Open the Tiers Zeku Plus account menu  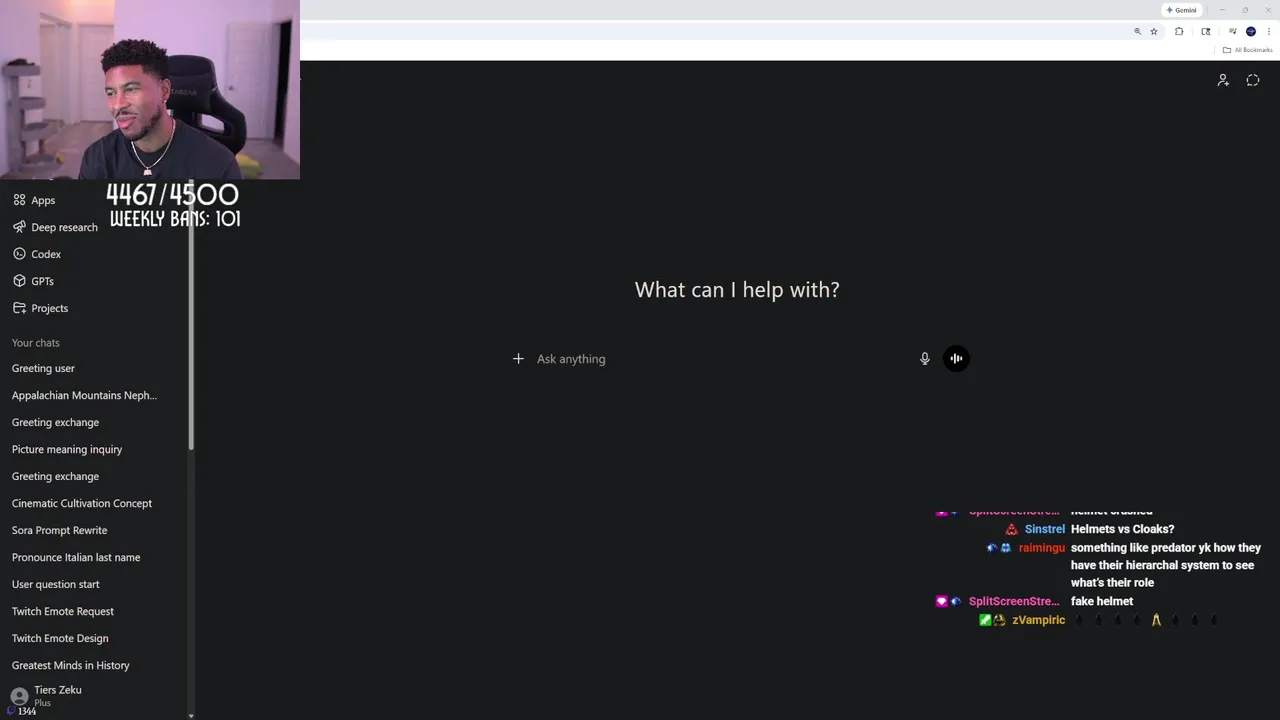pos(58,695)
